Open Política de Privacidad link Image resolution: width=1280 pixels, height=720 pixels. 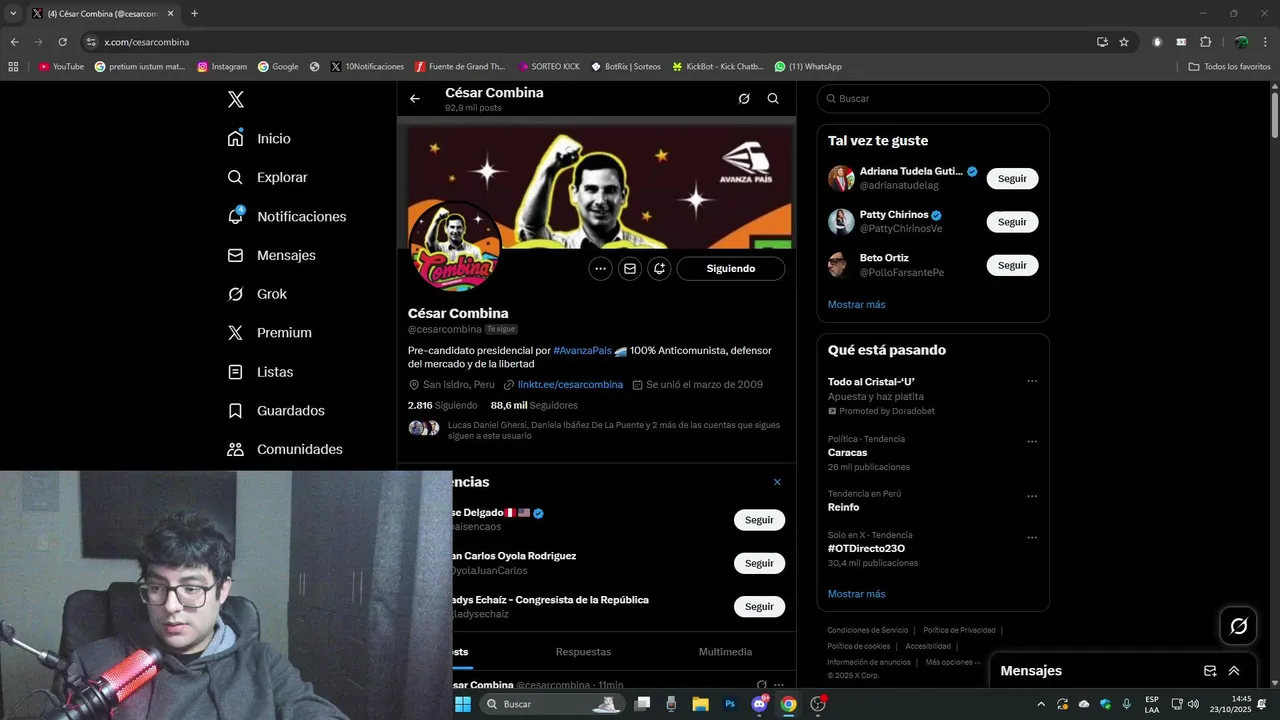click(959, 630)
